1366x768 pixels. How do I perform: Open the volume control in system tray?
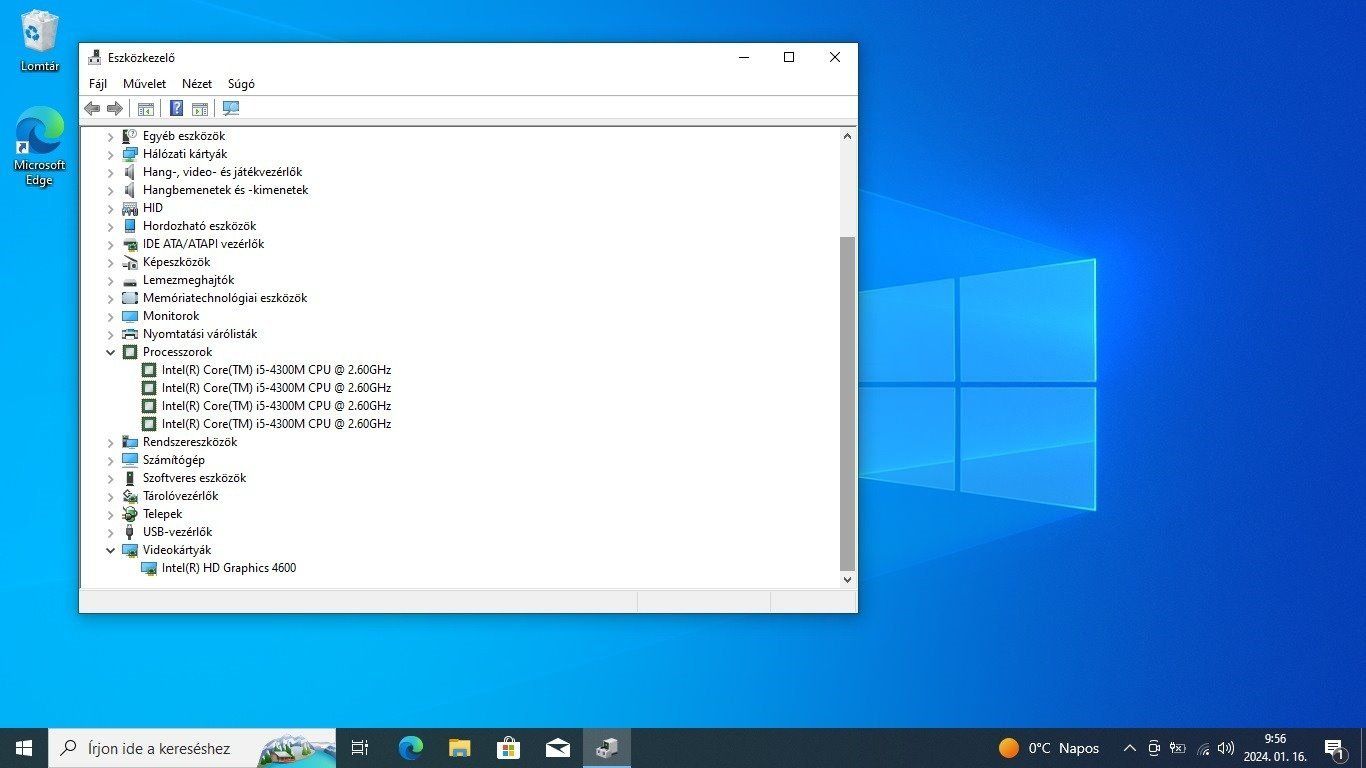tap(1226, 748)
